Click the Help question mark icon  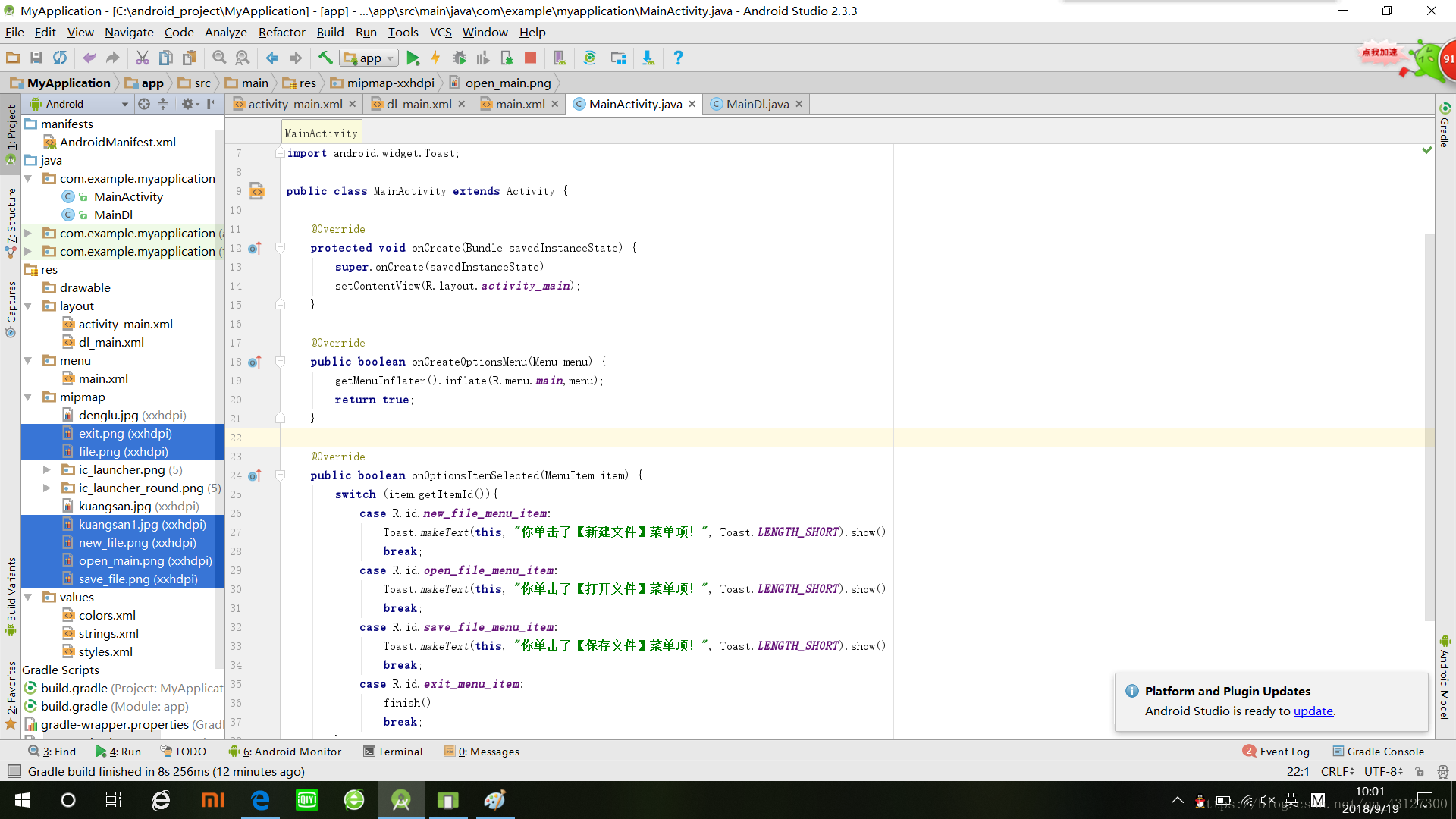(678, 58)
